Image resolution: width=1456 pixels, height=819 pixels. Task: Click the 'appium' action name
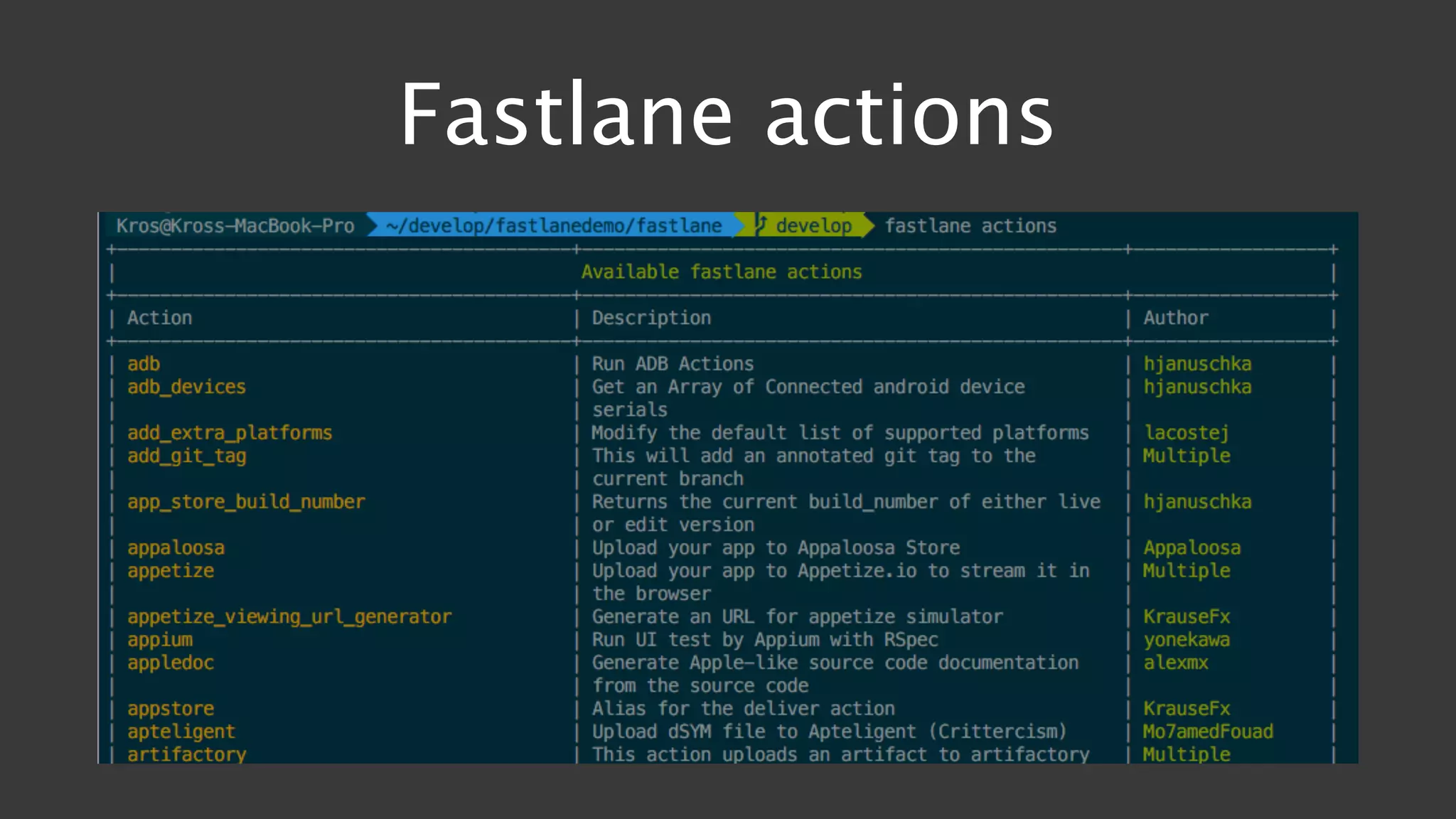tap(160, 640)
